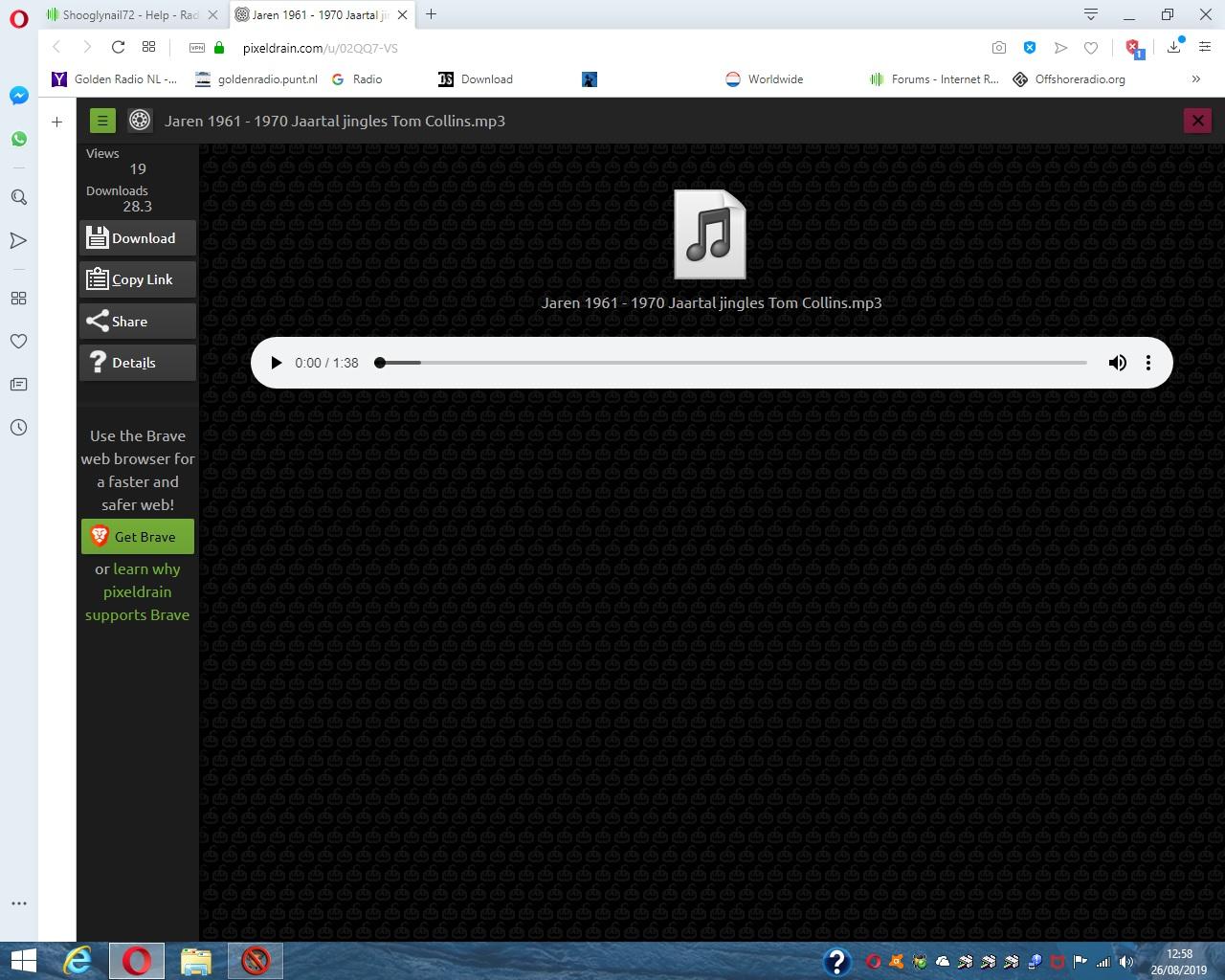Click the Download button in sidebar
The width and height of the screenshot is (1225, 980).
tap(138, 238)
